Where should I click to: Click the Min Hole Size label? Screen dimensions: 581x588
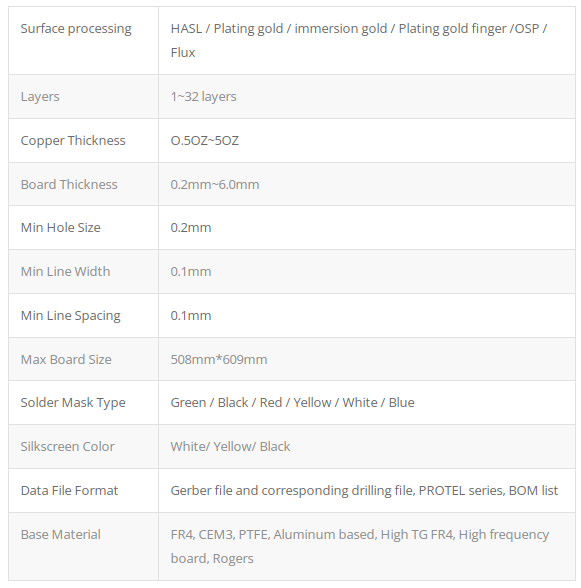pos(60,228)
